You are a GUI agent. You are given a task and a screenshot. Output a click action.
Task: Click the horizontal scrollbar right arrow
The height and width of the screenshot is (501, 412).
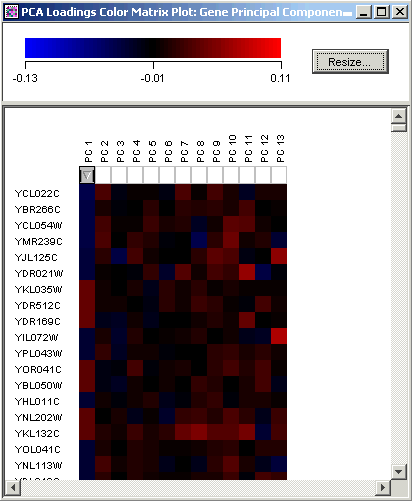[383, 488]
